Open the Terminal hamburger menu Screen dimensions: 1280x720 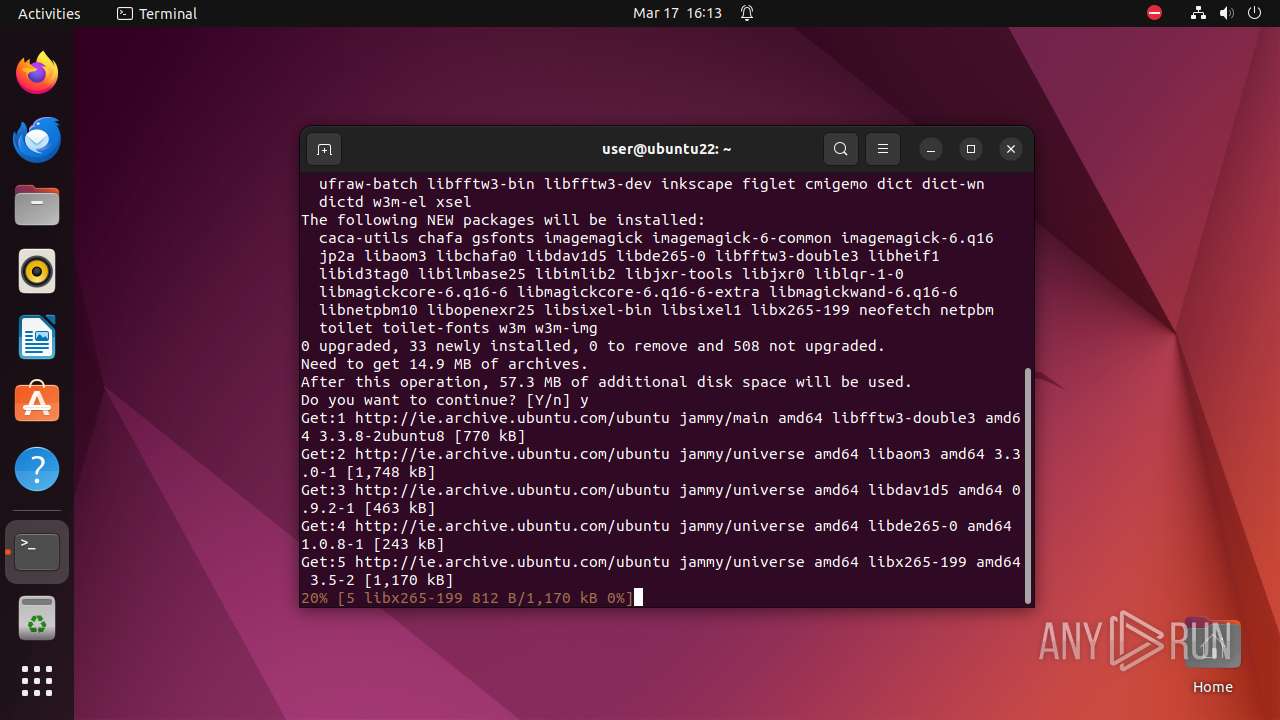click(x=883, y=149)
